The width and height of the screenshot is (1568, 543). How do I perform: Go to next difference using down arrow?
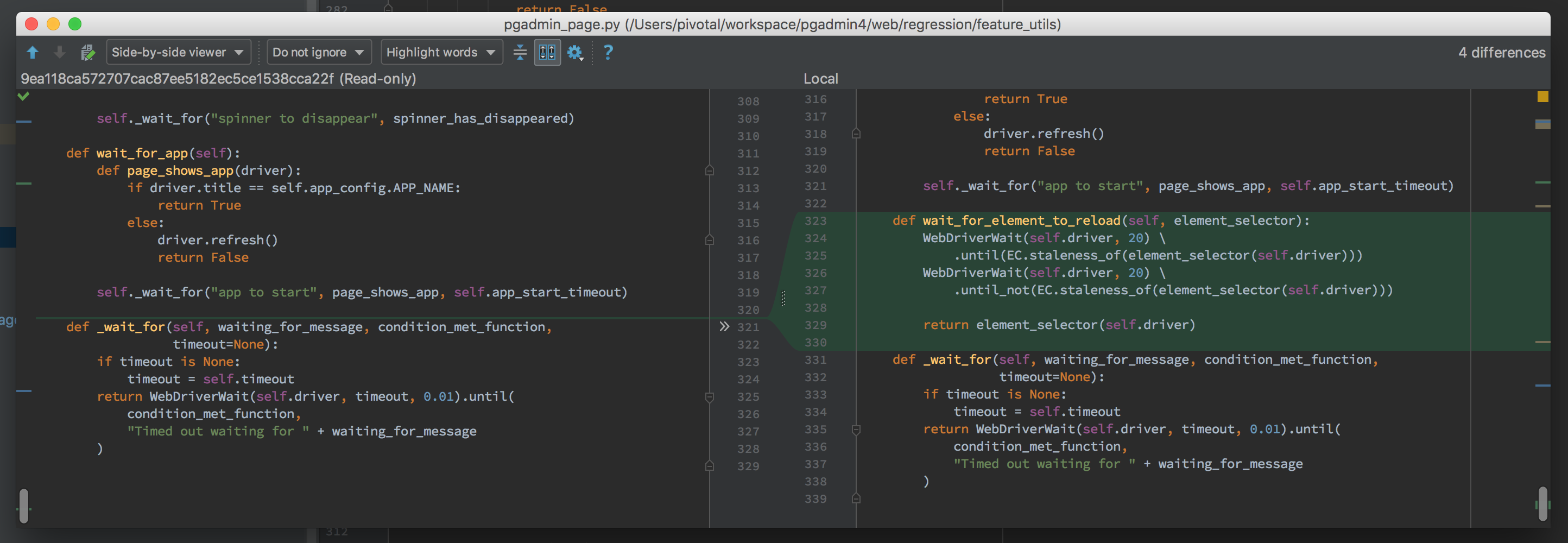coord(60,52)
